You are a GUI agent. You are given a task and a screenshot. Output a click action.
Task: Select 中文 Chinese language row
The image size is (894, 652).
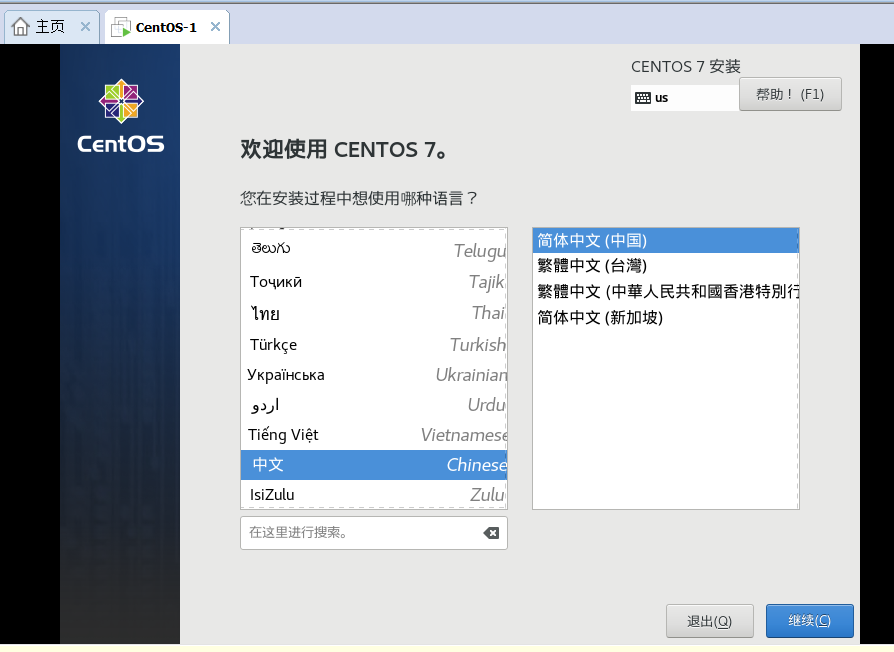pyautogui.click(x=373, y=464)
